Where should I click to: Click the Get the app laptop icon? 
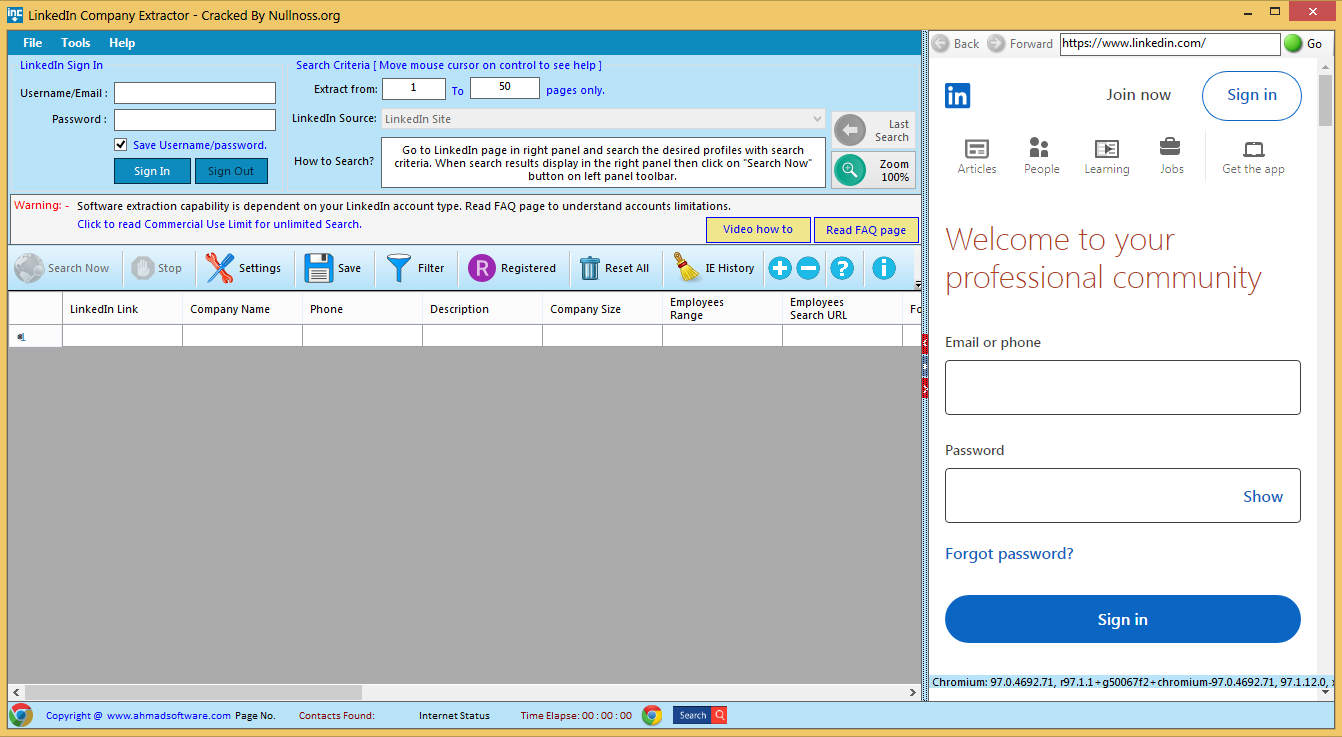1254,149
